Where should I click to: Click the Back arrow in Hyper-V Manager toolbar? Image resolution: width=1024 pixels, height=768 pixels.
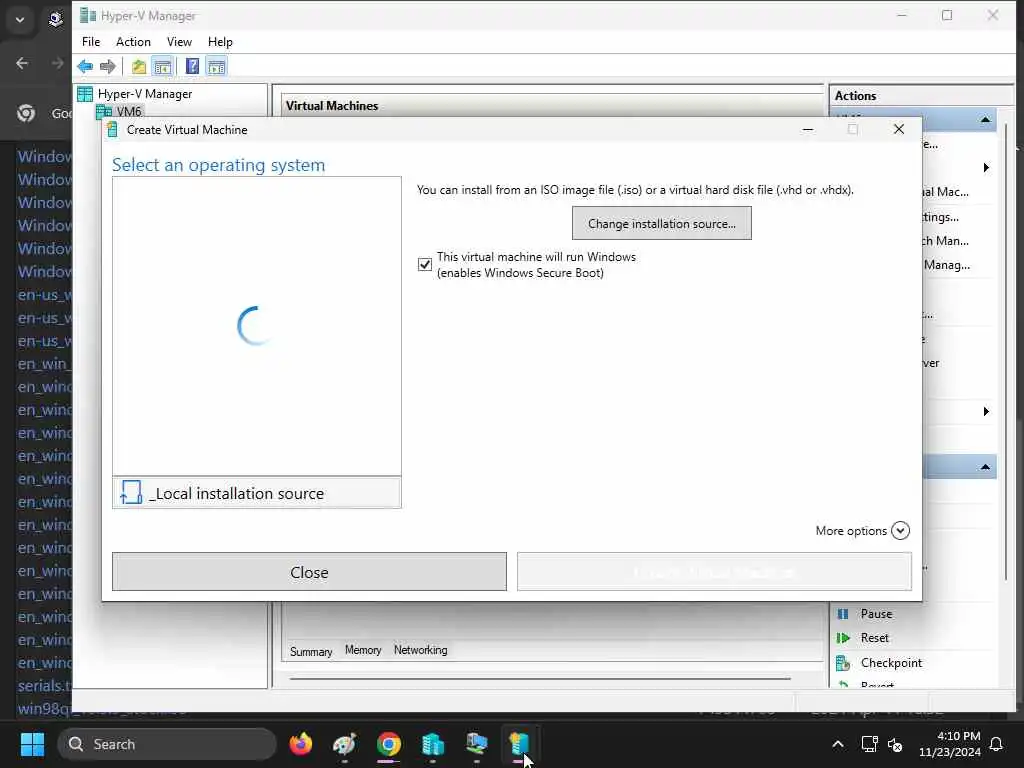(85, 66)
